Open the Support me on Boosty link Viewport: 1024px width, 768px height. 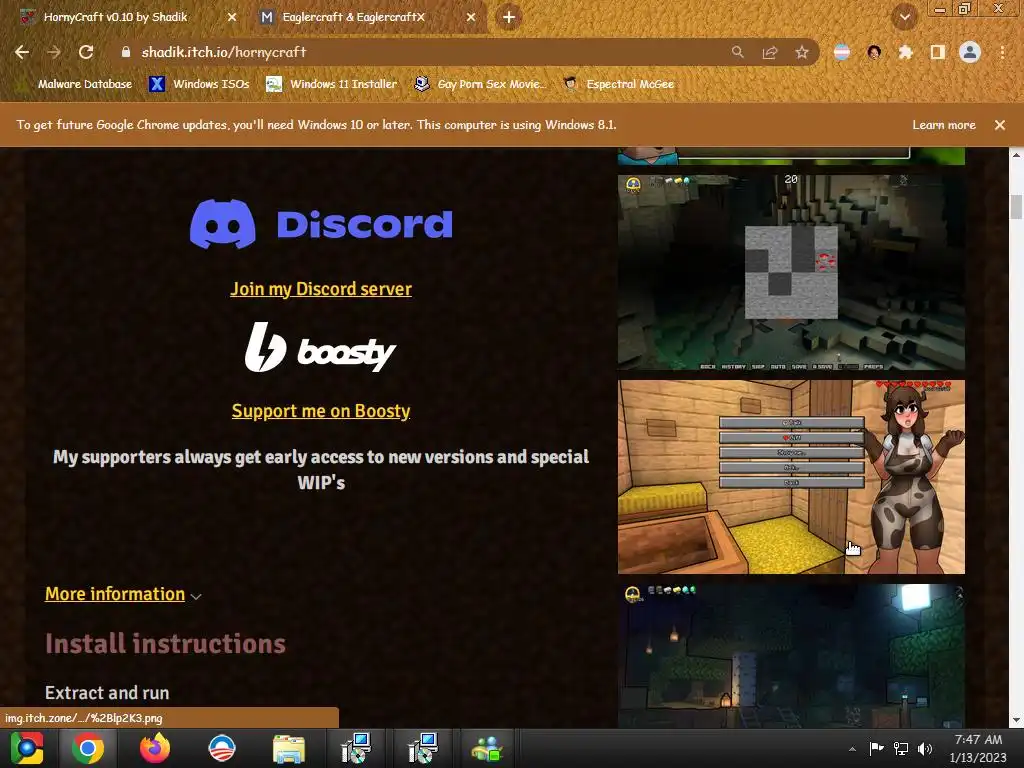(x=321, y=411)
